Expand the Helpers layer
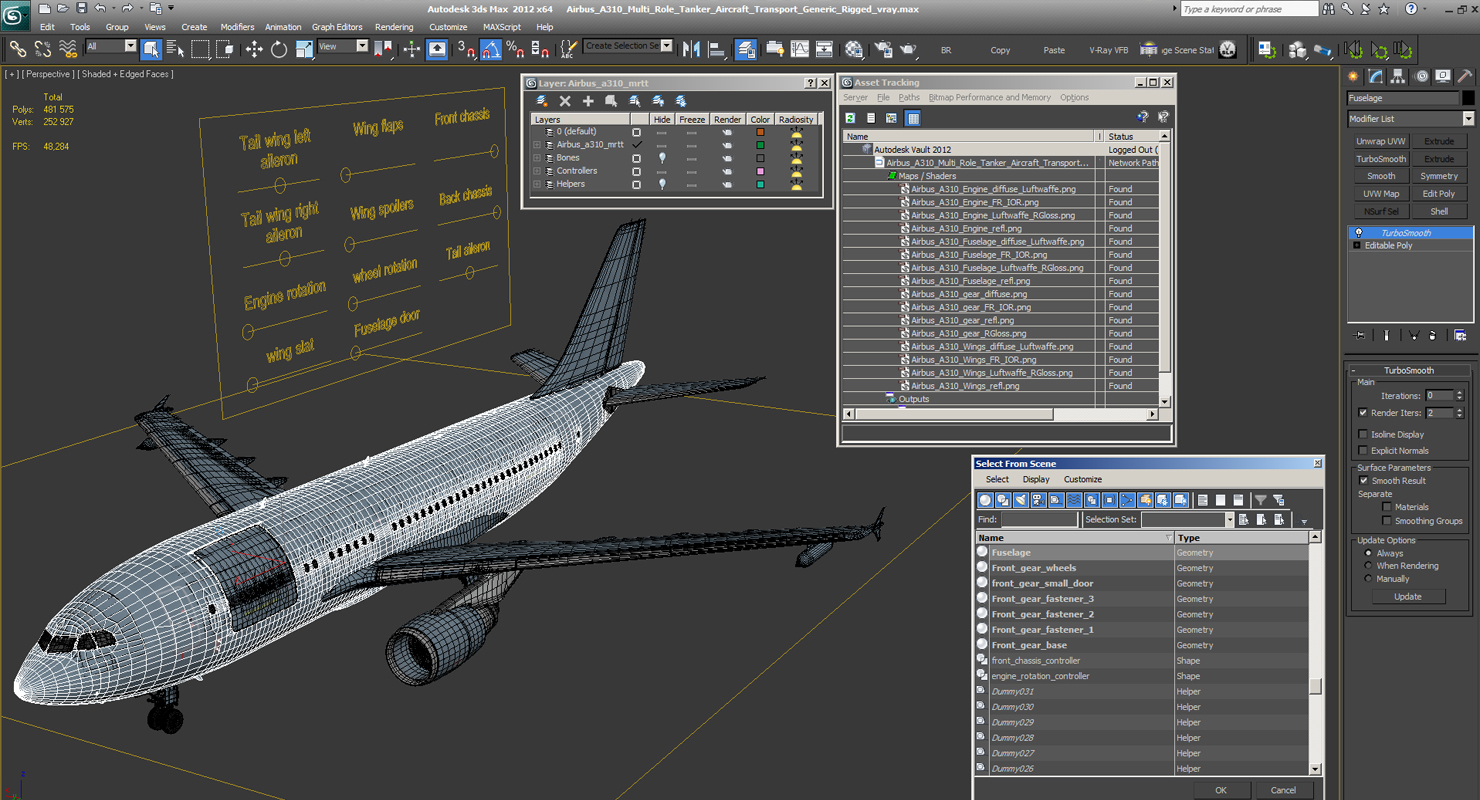1480x800 pixels. 538,184
